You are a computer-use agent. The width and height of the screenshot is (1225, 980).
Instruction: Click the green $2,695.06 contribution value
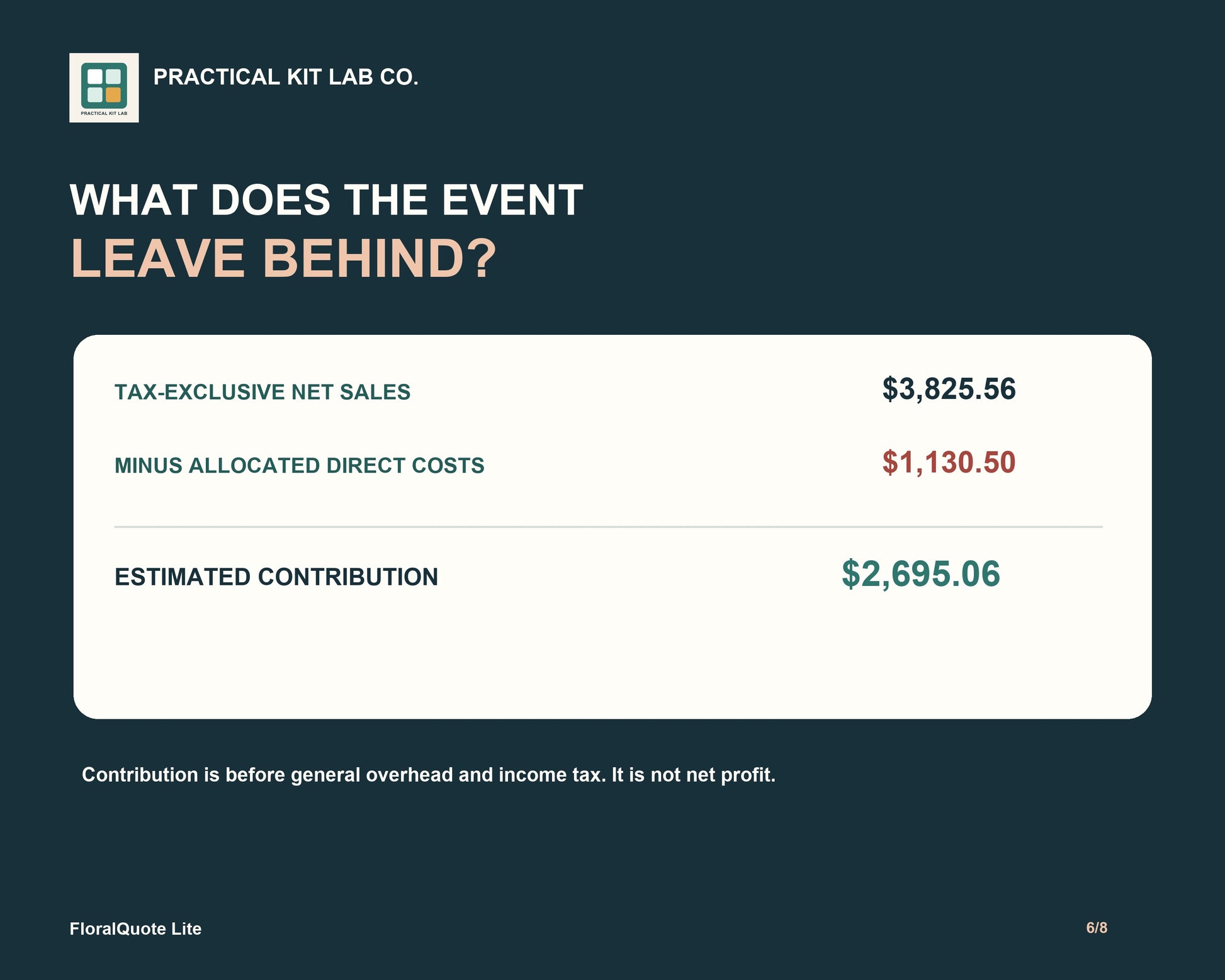pyautogui.click(x=921, y=574)
